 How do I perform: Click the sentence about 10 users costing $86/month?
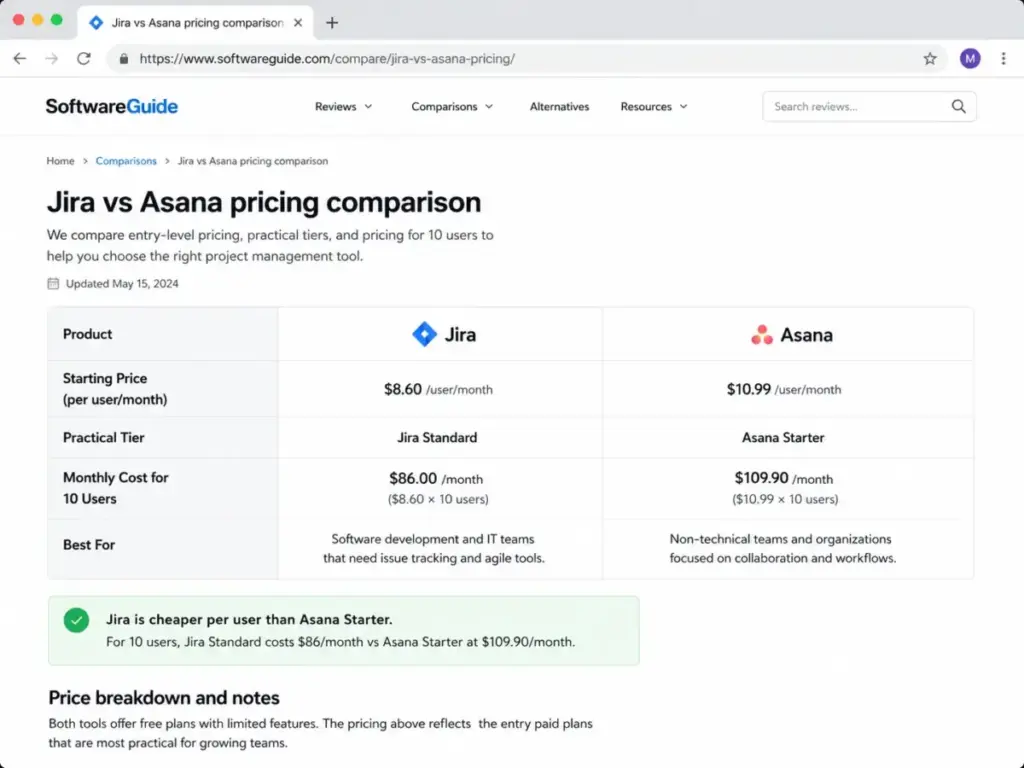(340, 642)
